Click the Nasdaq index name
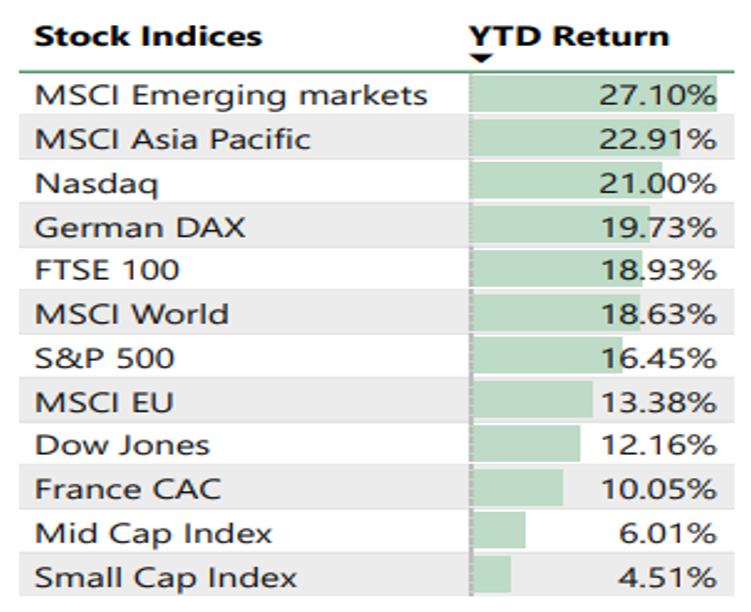The height and width of the screenshot is (612, 751). (x=96, y=184)
